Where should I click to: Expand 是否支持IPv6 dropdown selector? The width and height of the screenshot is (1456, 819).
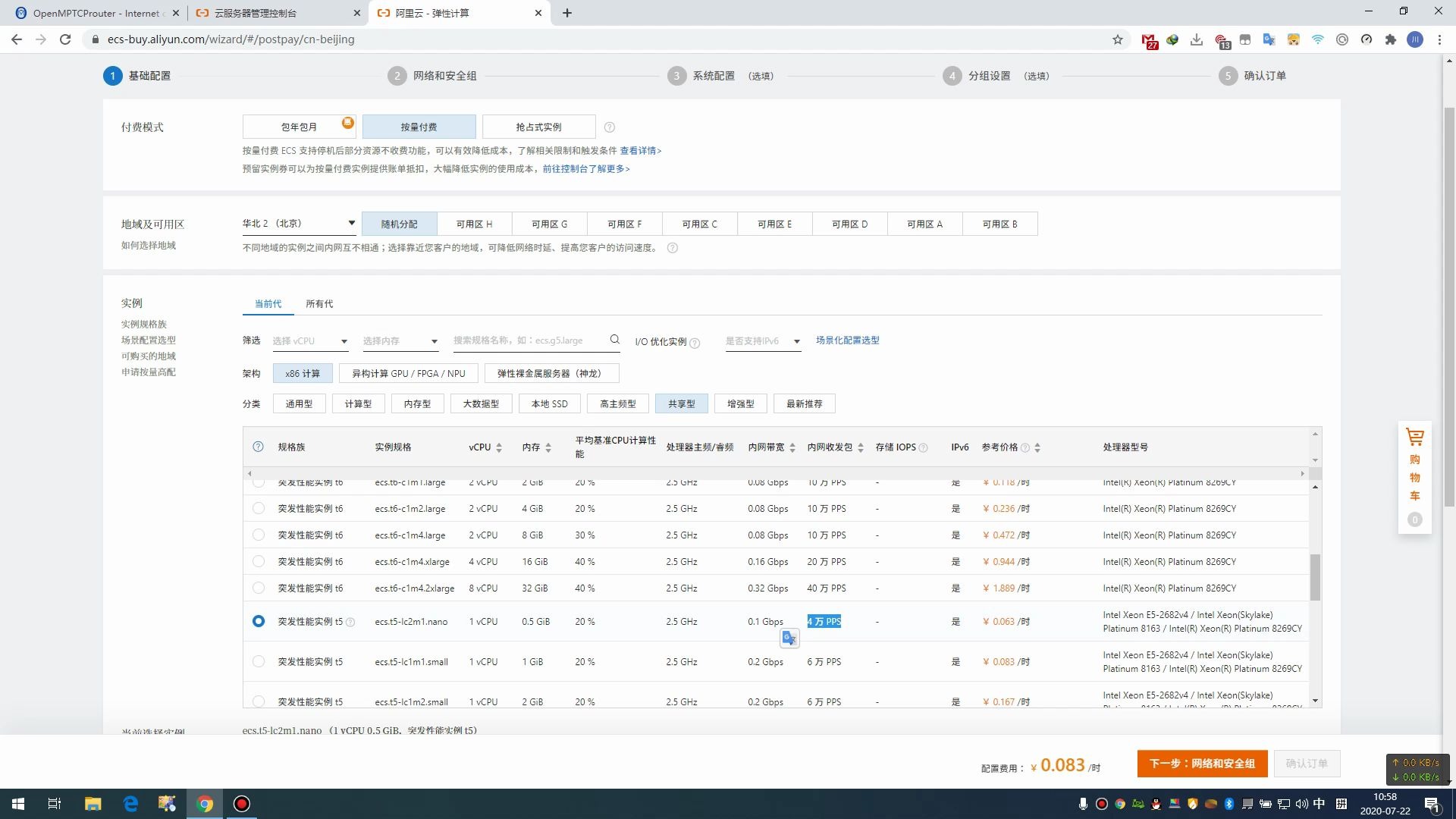coord(762,340)
